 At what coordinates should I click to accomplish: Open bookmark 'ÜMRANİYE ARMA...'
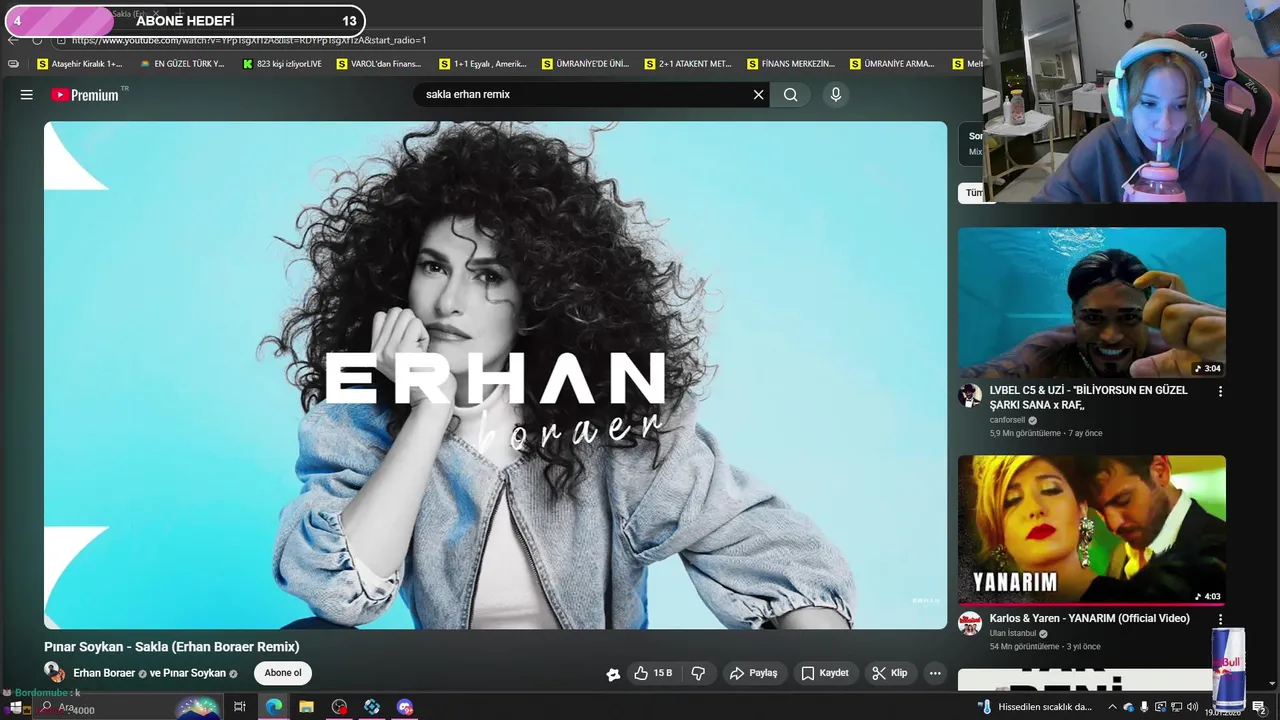coord(893,64)
